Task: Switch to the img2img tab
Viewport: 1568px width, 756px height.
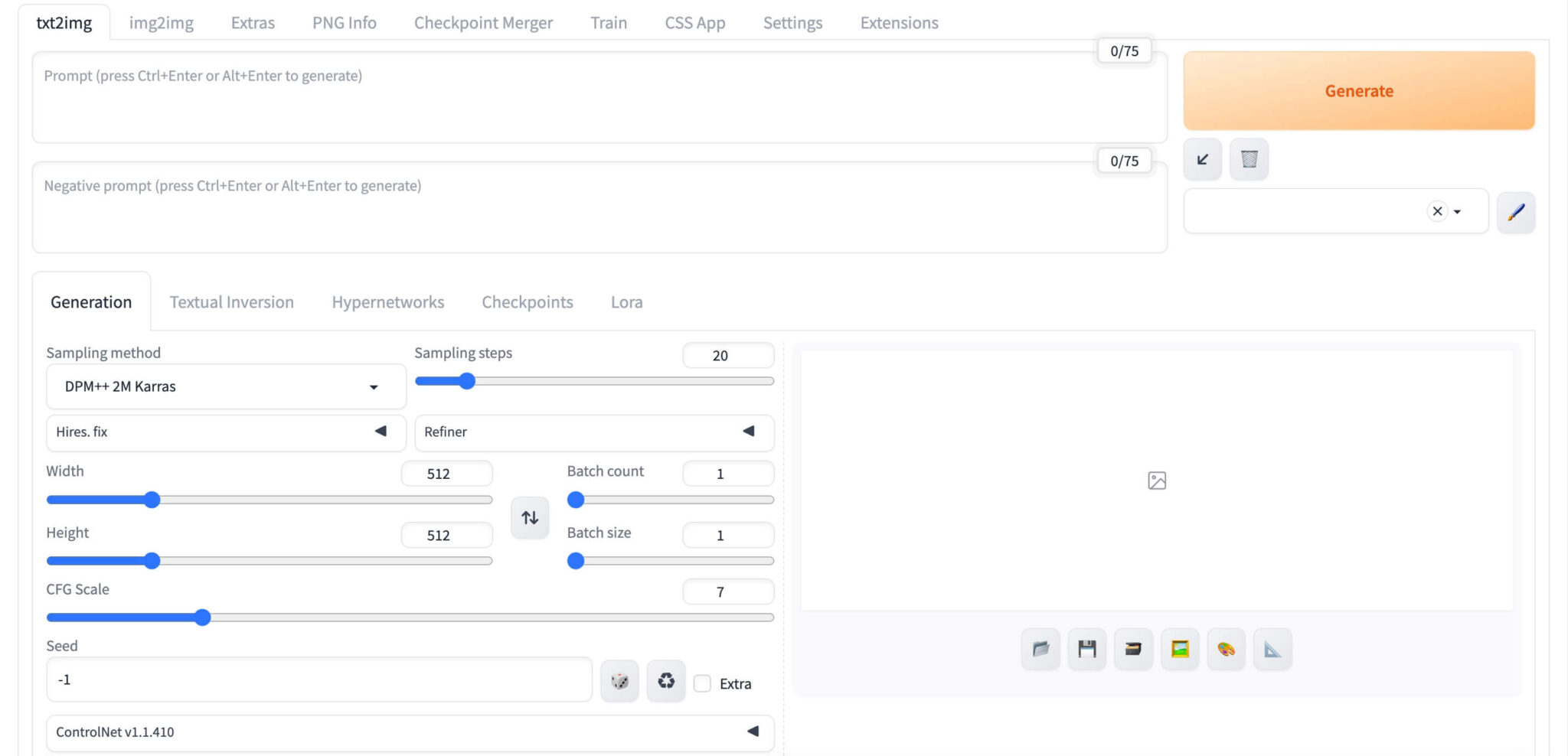Action: 162,22
